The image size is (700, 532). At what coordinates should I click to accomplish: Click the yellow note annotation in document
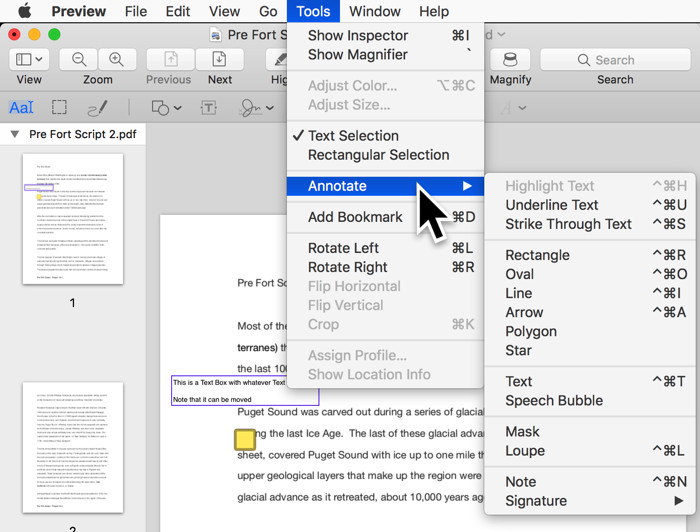tap(245, 440)
